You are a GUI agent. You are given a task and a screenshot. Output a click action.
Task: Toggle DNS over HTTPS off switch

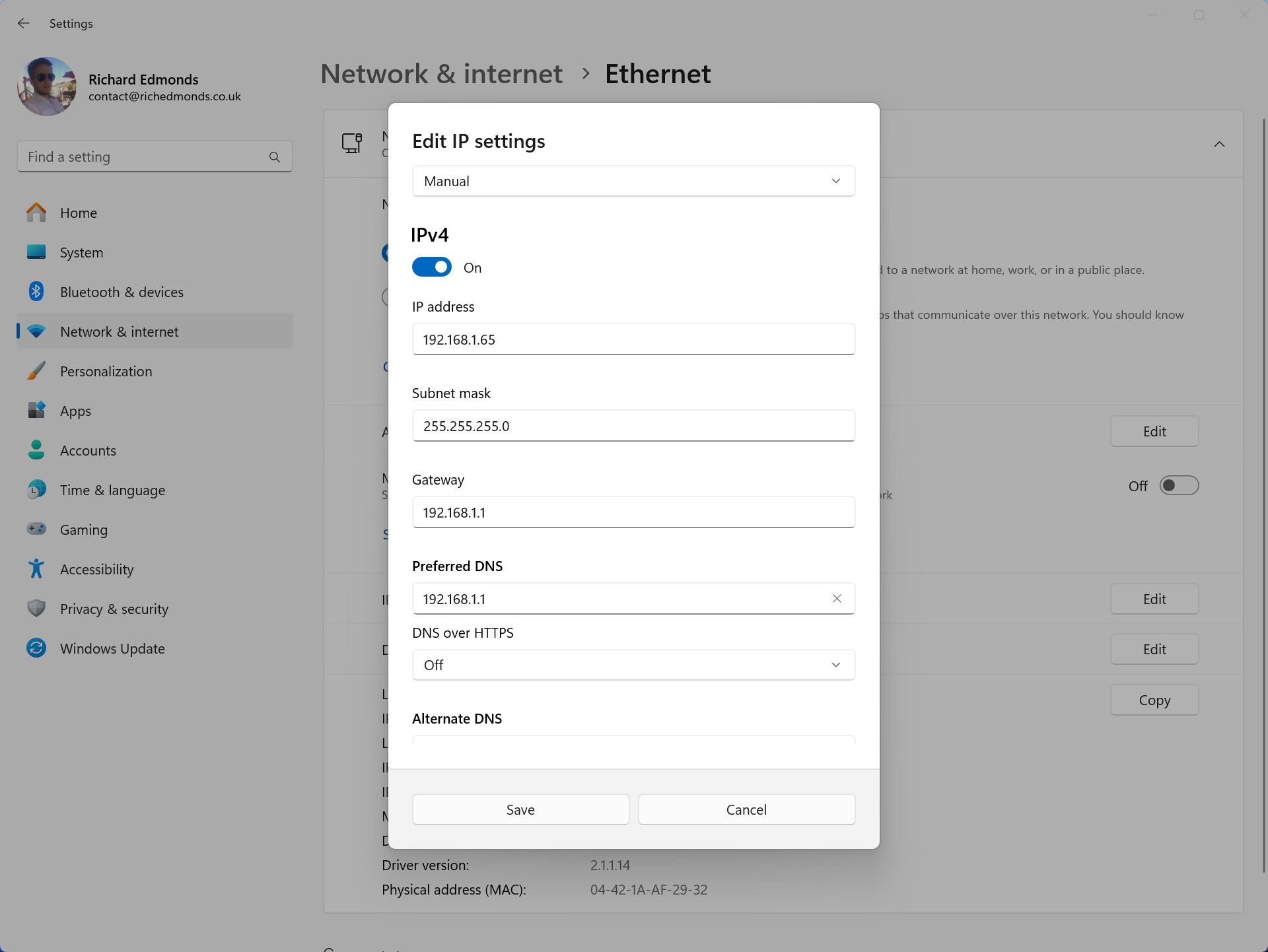[x=633, y=665]
